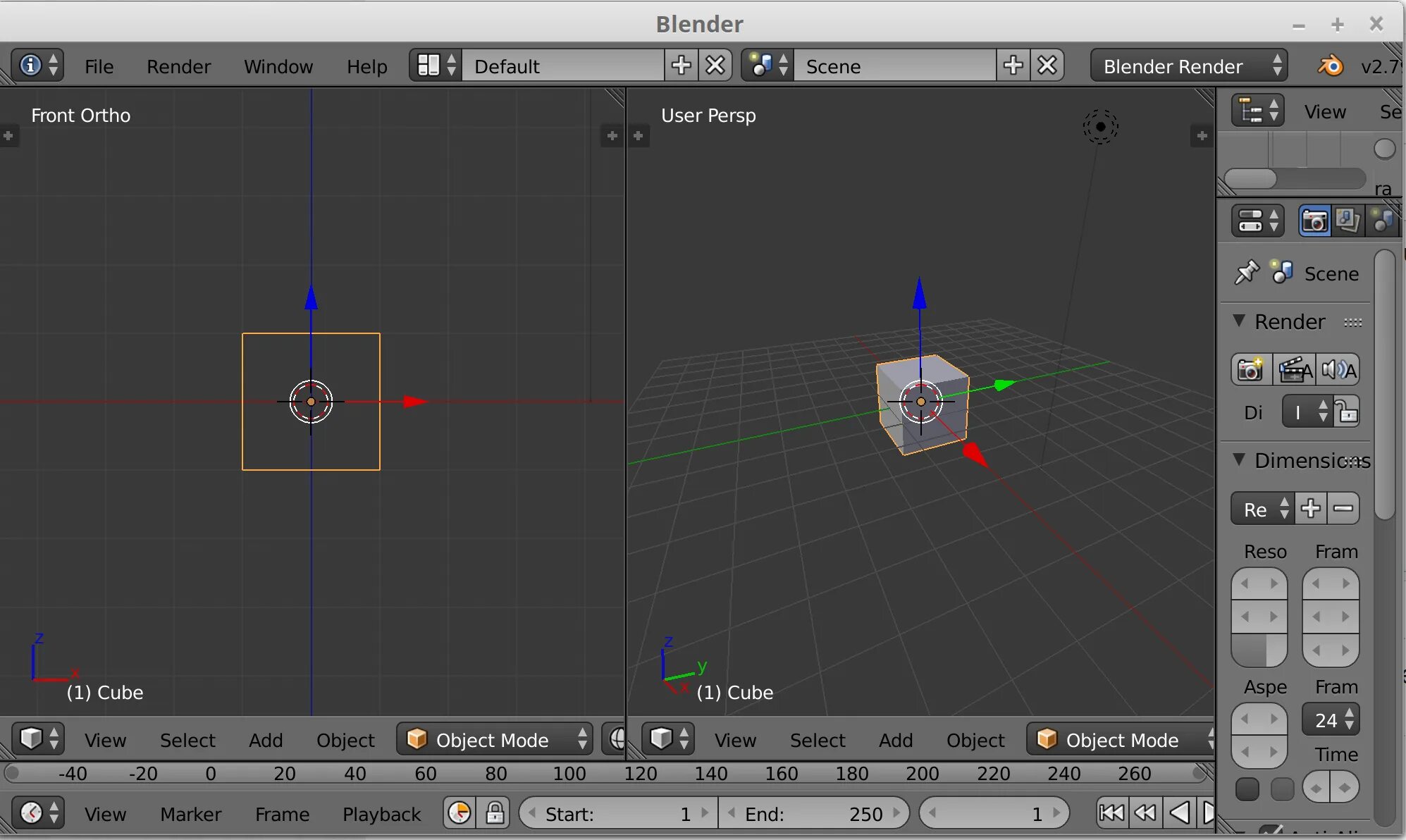This screenshot has height=840, width=1406.
Task: Open Object Mode dropdown in Front Ortho
Action: [495, 739]
